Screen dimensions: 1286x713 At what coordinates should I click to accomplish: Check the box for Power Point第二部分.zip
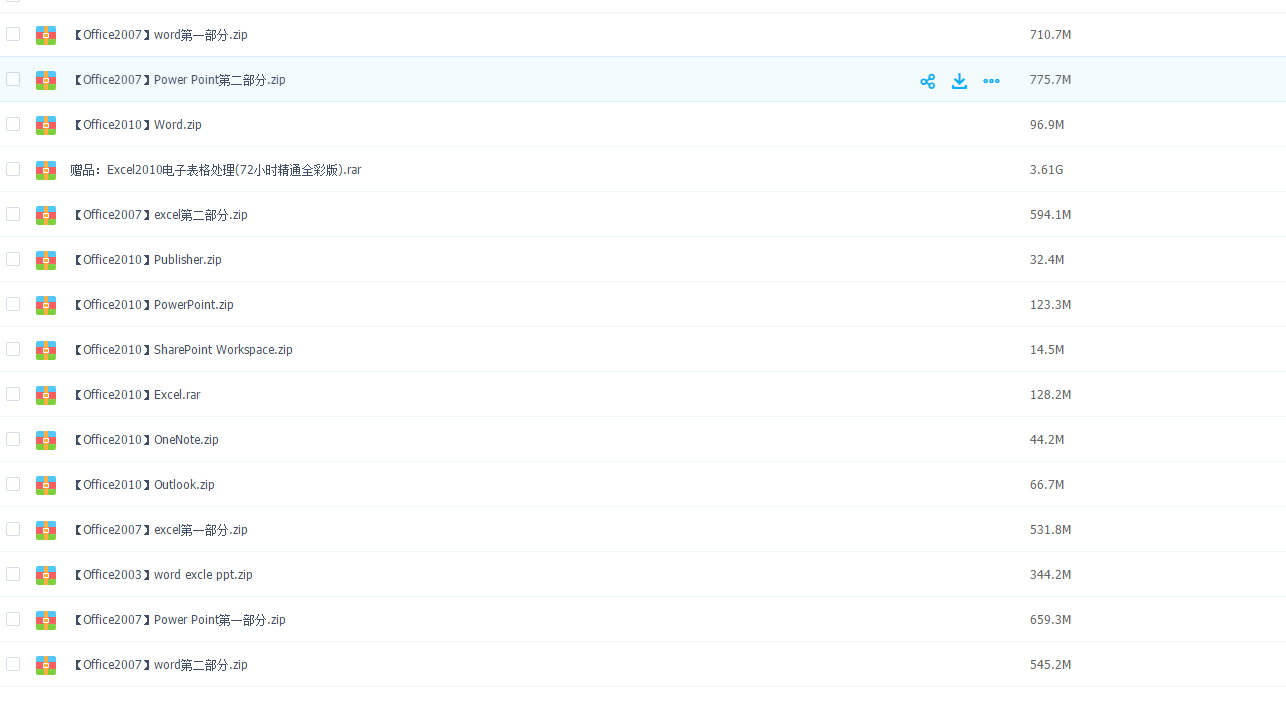point(13,79)
